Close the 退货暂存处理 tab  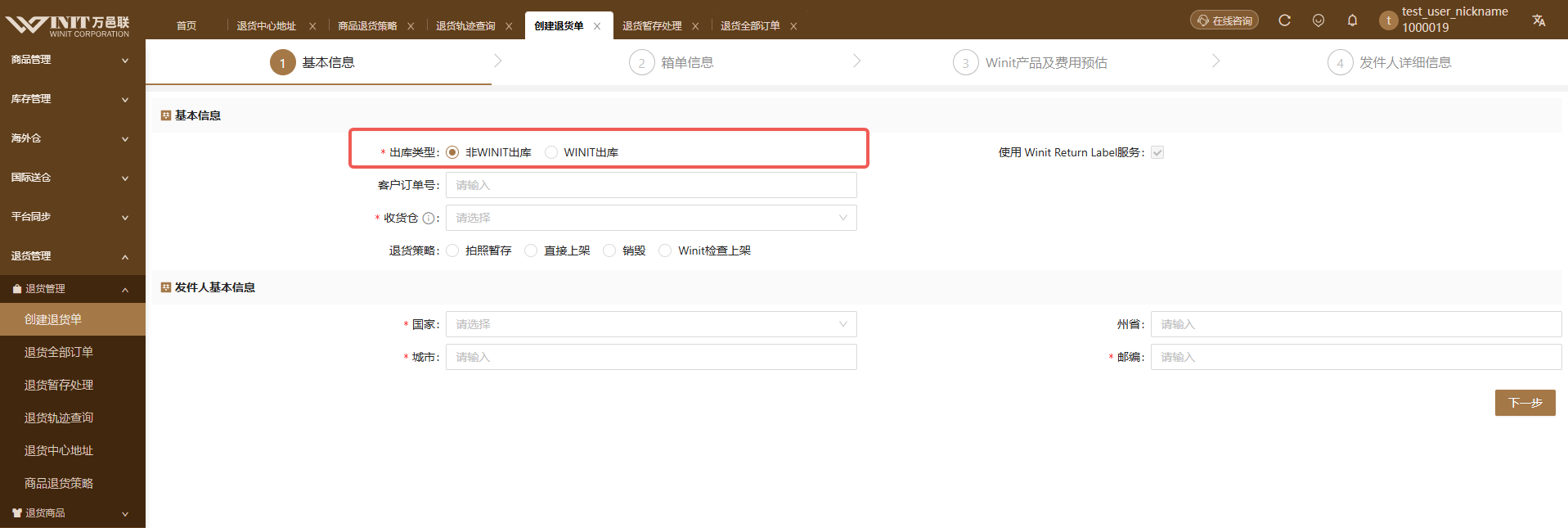click(x=695, y=26)
